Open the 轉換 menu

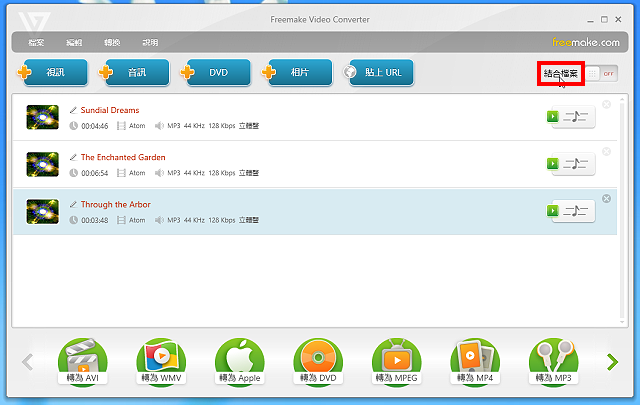(x=112, y=42)
